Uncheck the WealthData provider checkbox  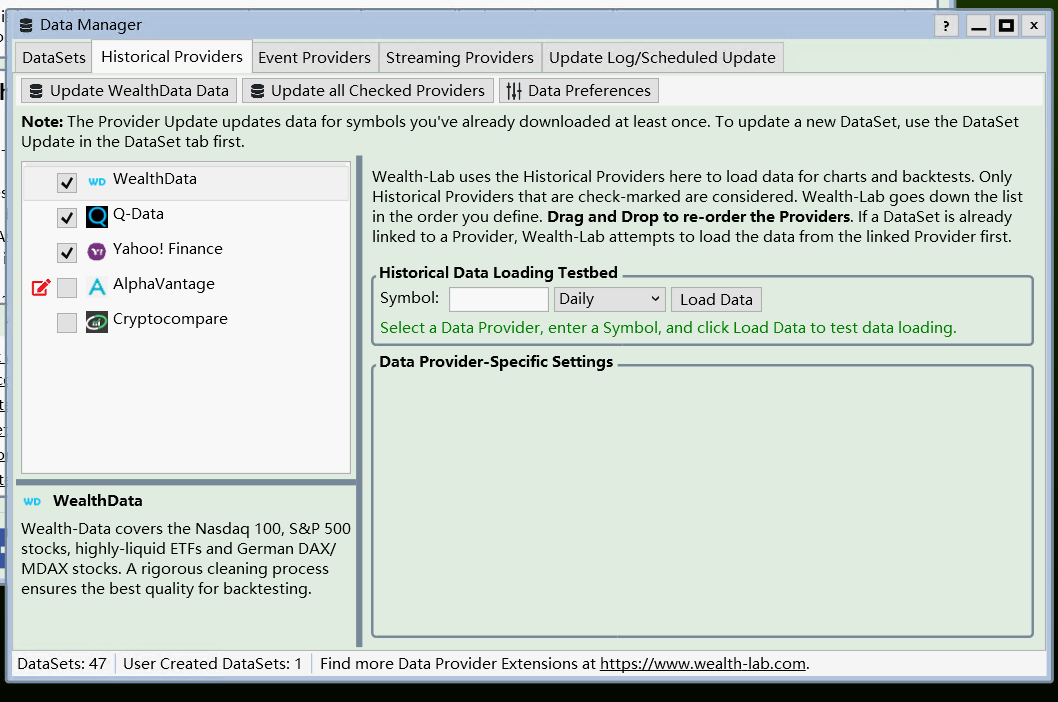(x=66, y=183)
